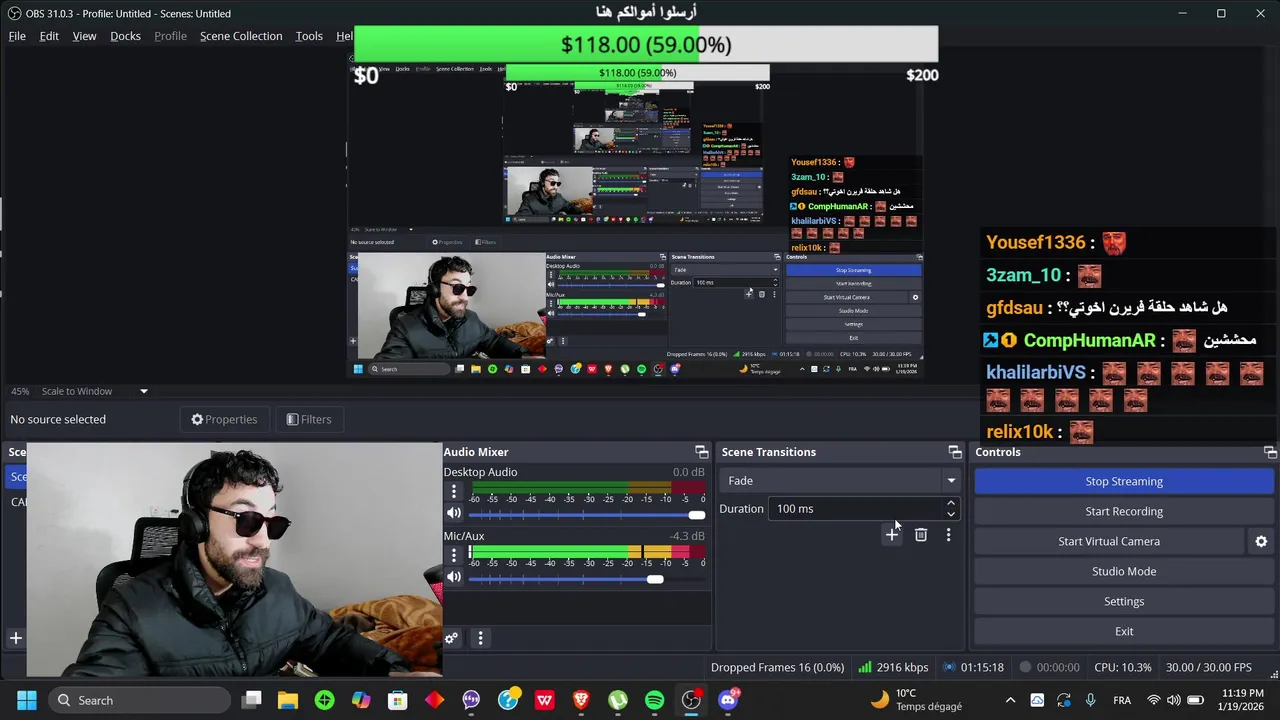Open Microsoft Store from taskbar
Screen dimensions: 1280x720
398,700
